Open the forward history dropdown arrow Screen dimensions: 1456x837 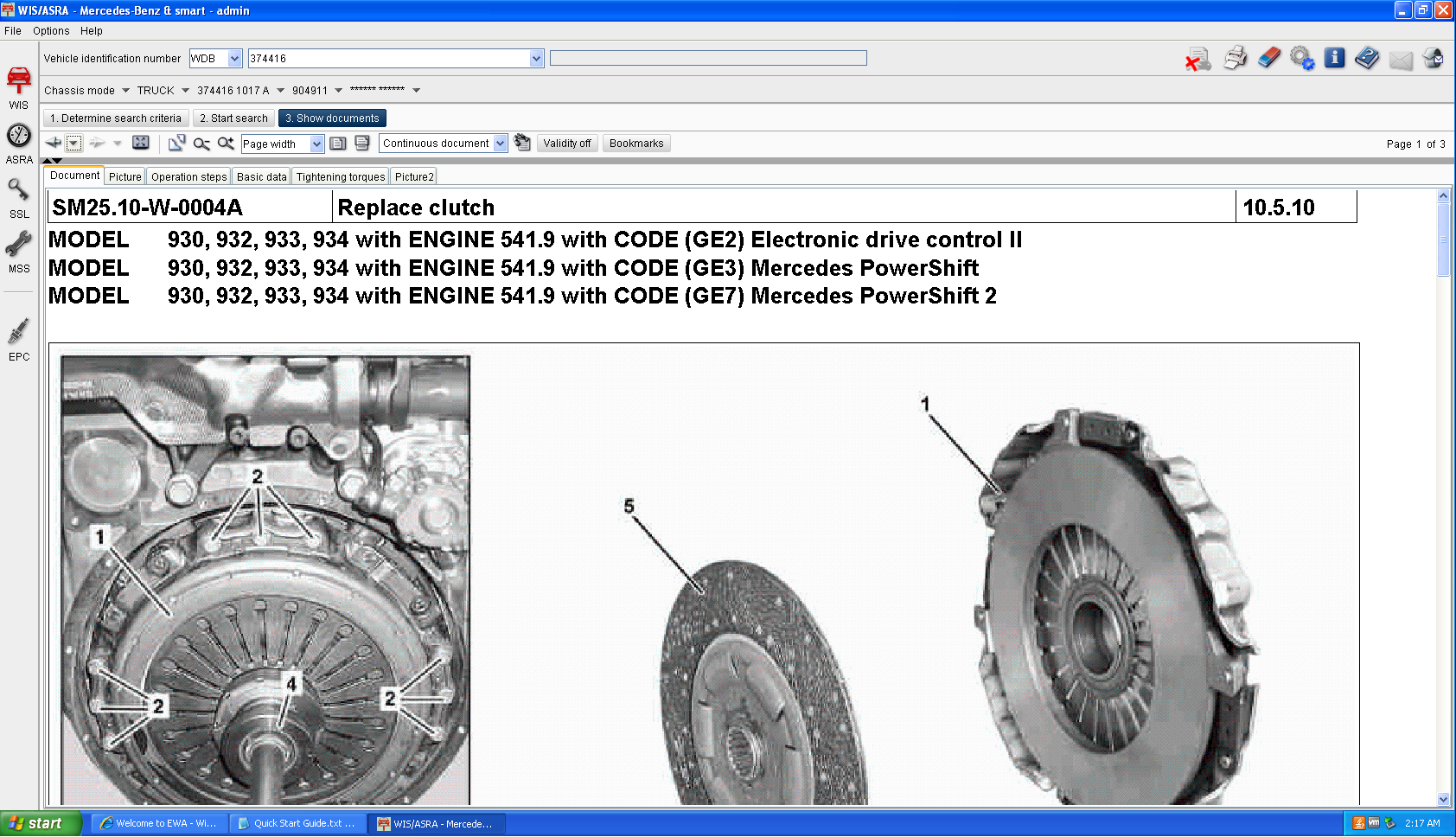(x=117, y=143)
